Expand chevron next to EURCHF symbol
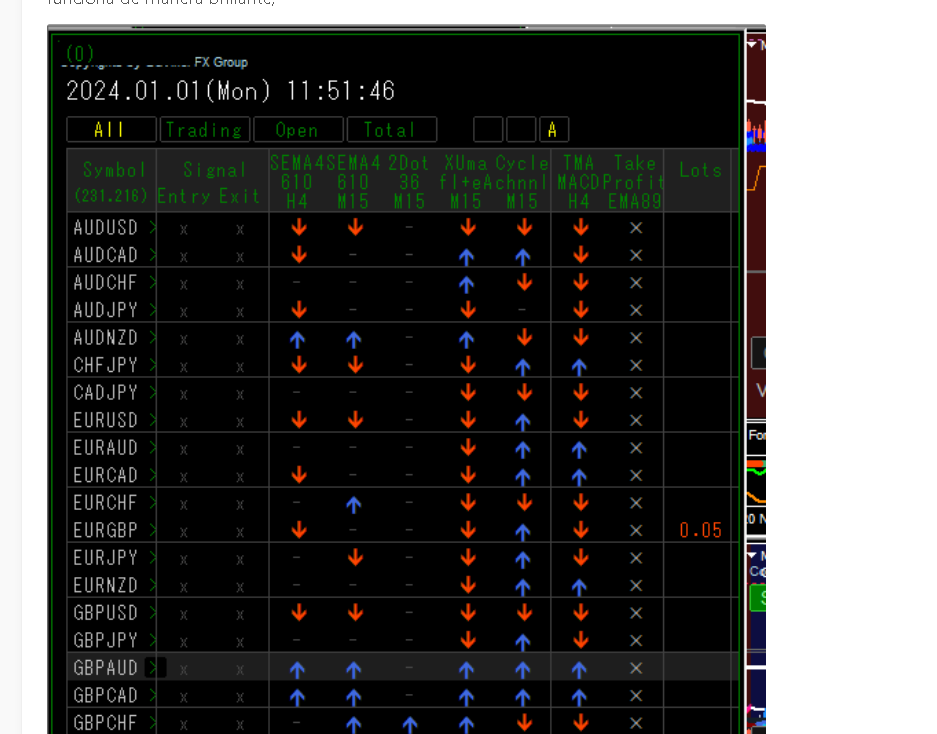 (153, 502)
